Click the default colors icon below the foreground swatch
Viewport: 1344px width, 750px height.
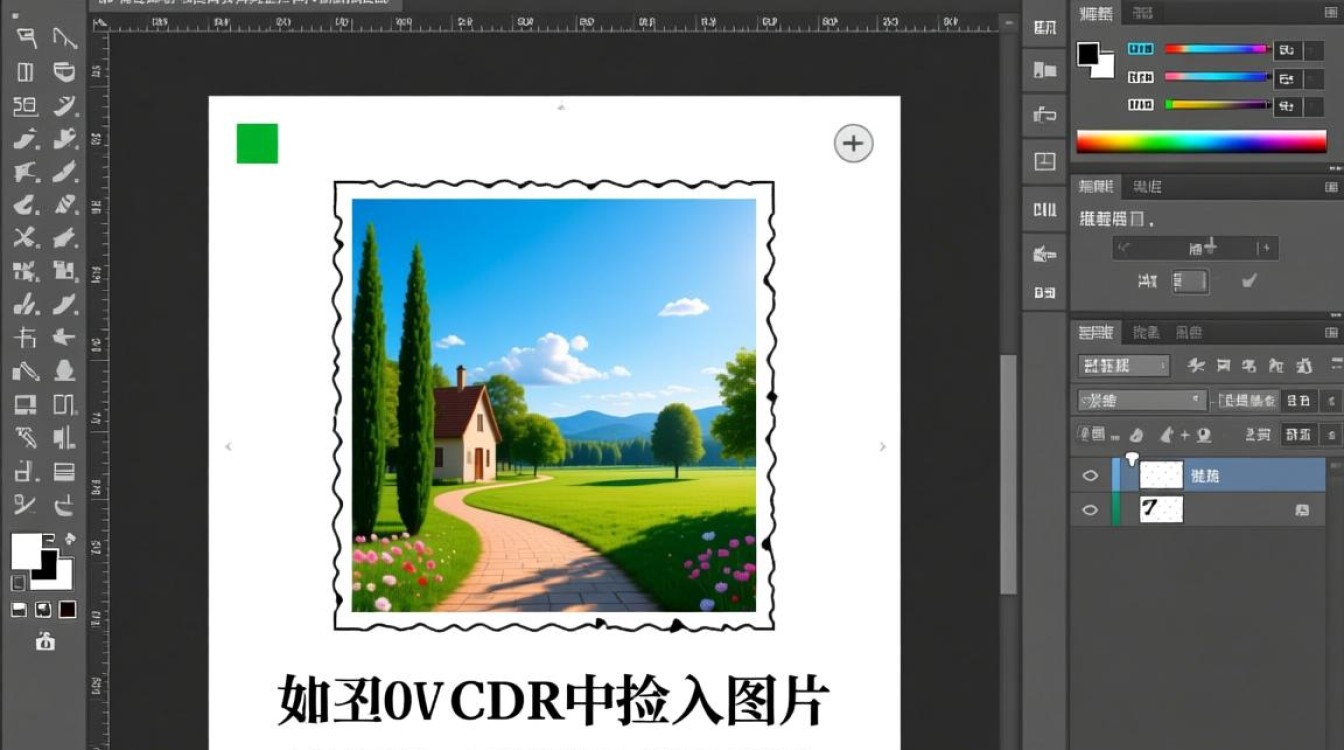click(18, 582)
